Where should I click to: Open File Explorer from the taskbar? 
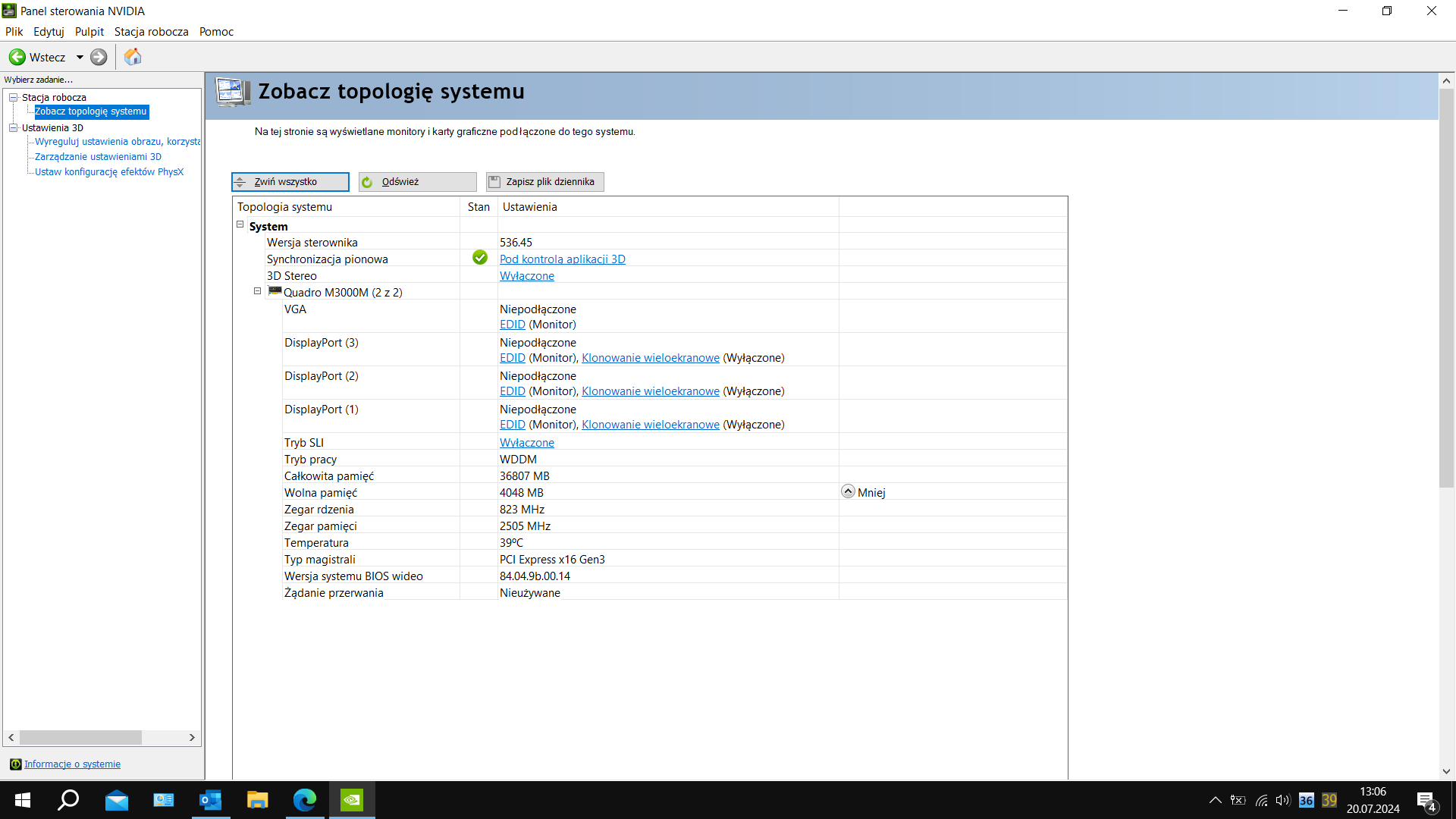click(x=258, y=800)
